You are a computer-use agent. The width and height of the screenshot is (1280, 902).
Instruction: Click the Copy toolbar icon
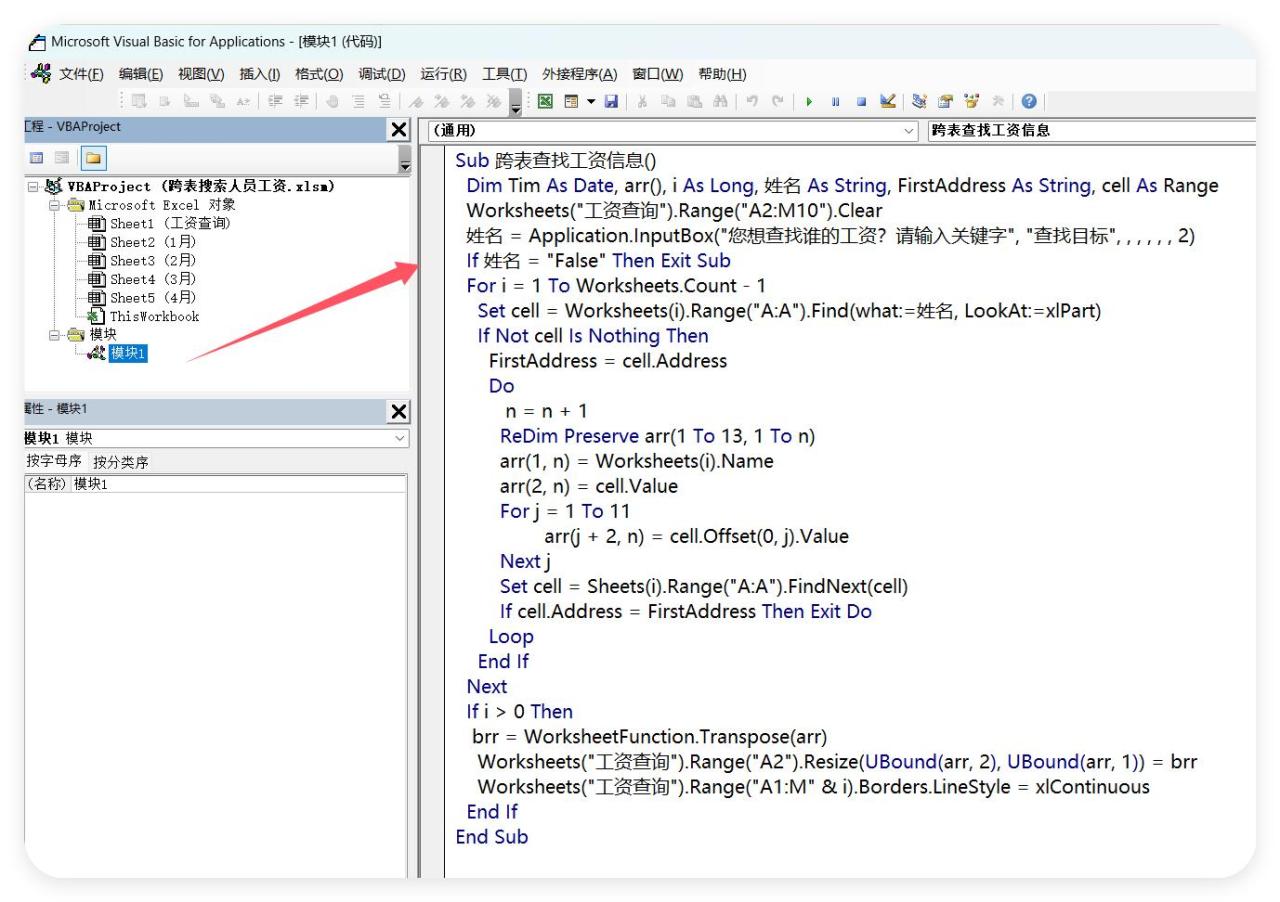tap(668, 102)
